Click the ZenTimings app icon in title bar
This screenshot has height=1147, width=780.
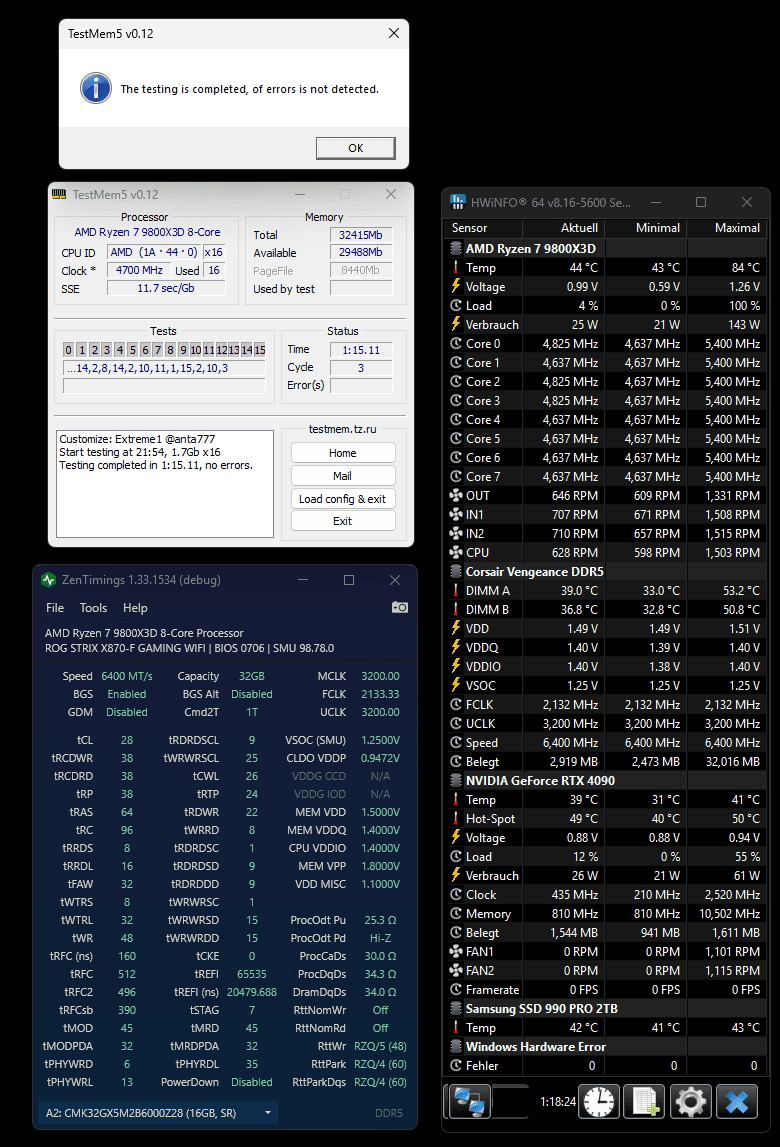tap(49, 580)
